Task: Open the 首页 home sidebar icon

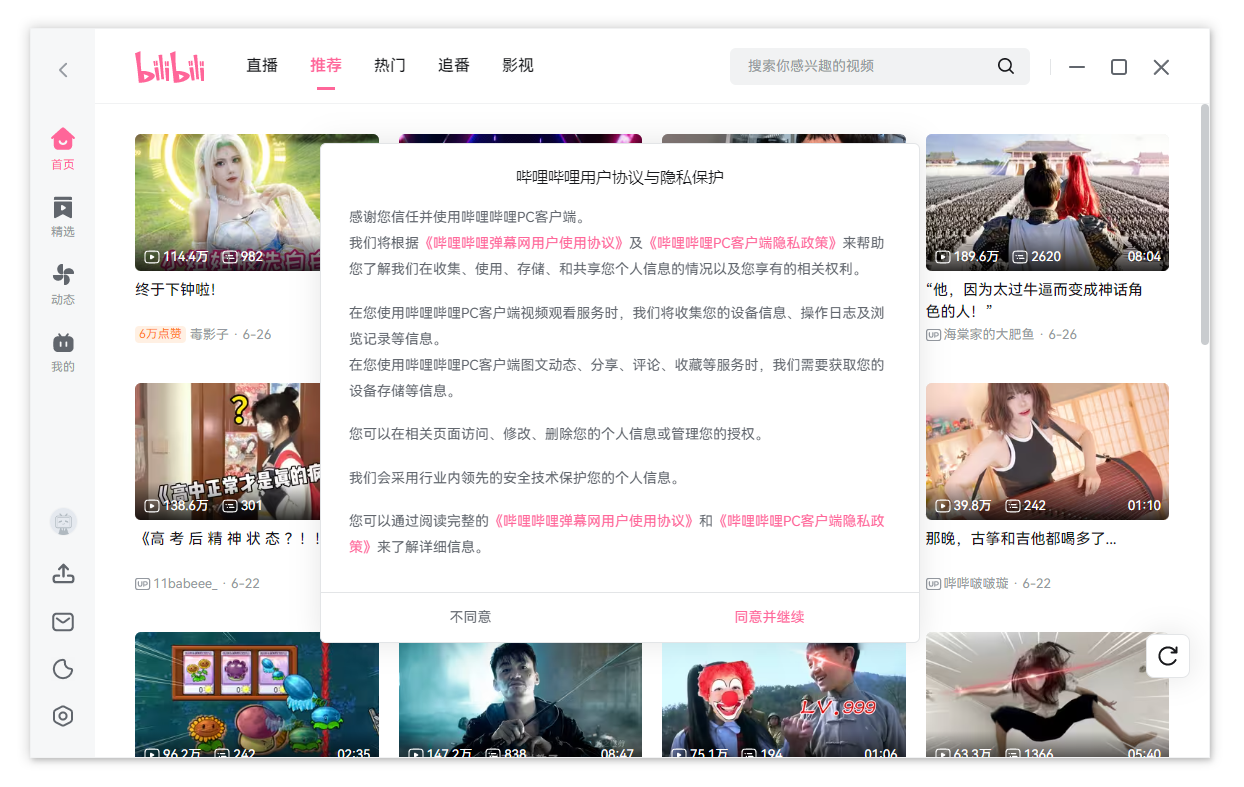Action: click(63, 148)
